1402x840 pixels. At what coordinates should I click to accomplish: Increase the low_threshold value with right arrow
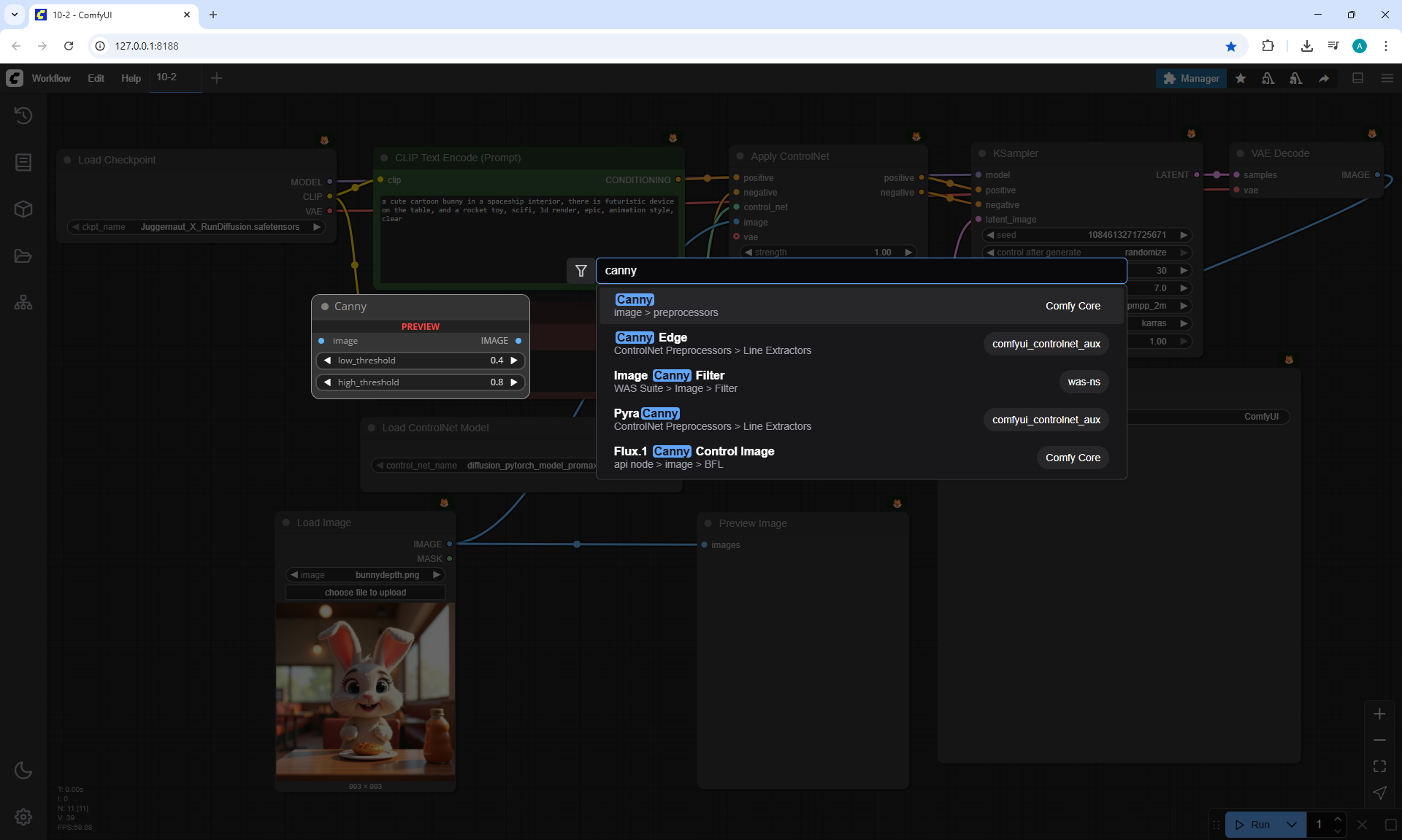click(514, 361)
